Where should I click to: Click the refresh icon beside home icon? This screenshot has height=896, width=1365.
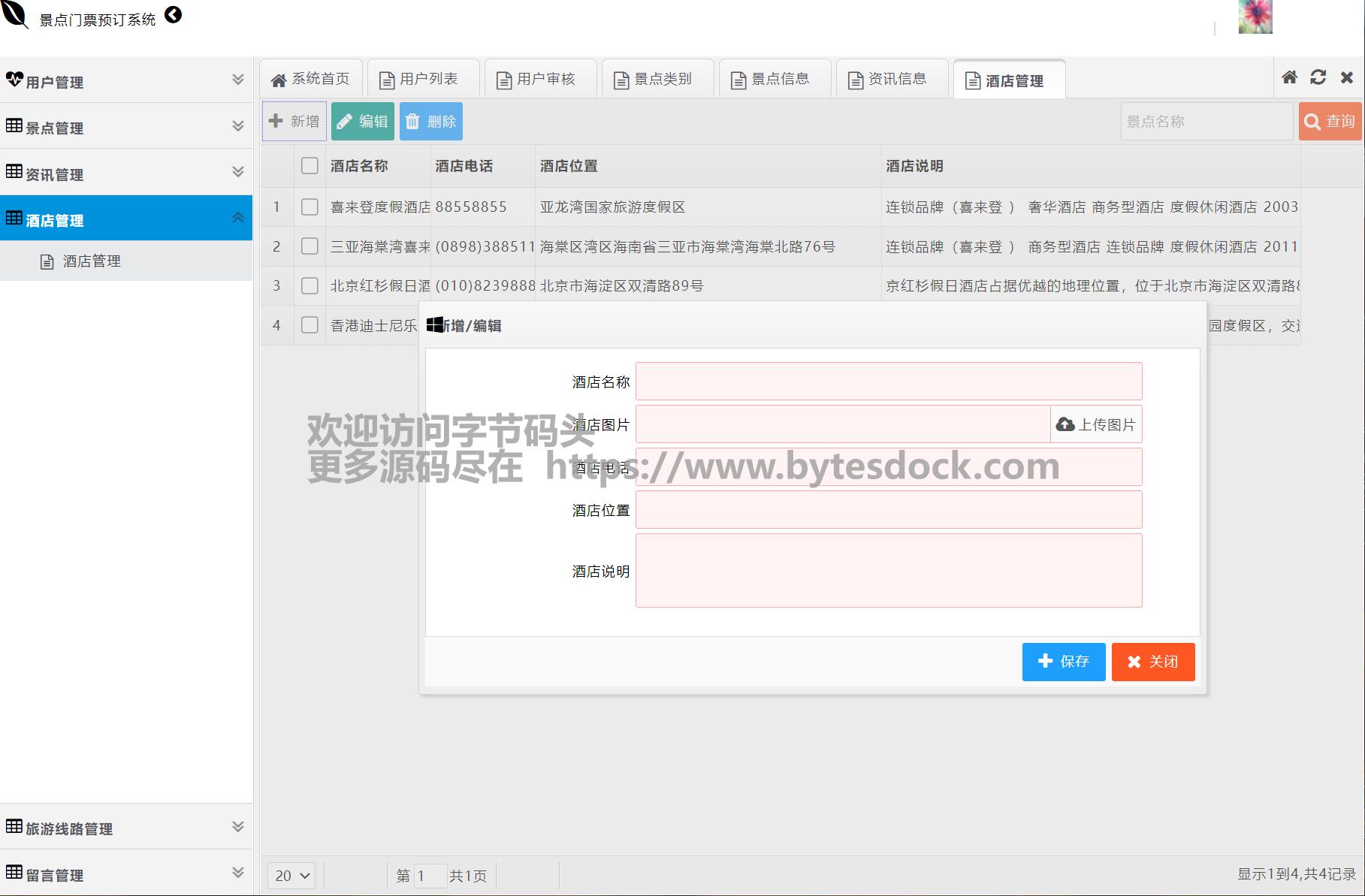(1318, 77)
